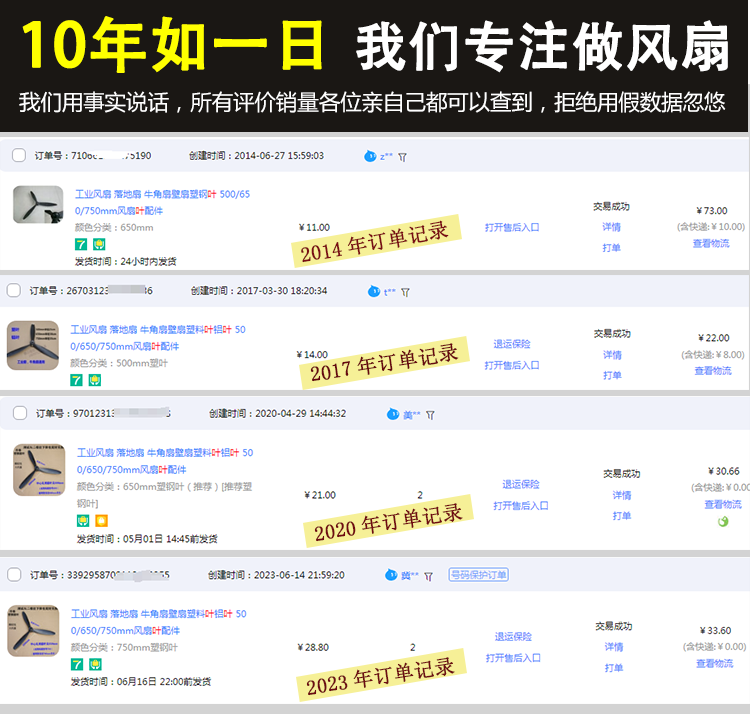Click the green 7-day return badge on 2014 order
The image size is (750, 714).
coord(81,244)
